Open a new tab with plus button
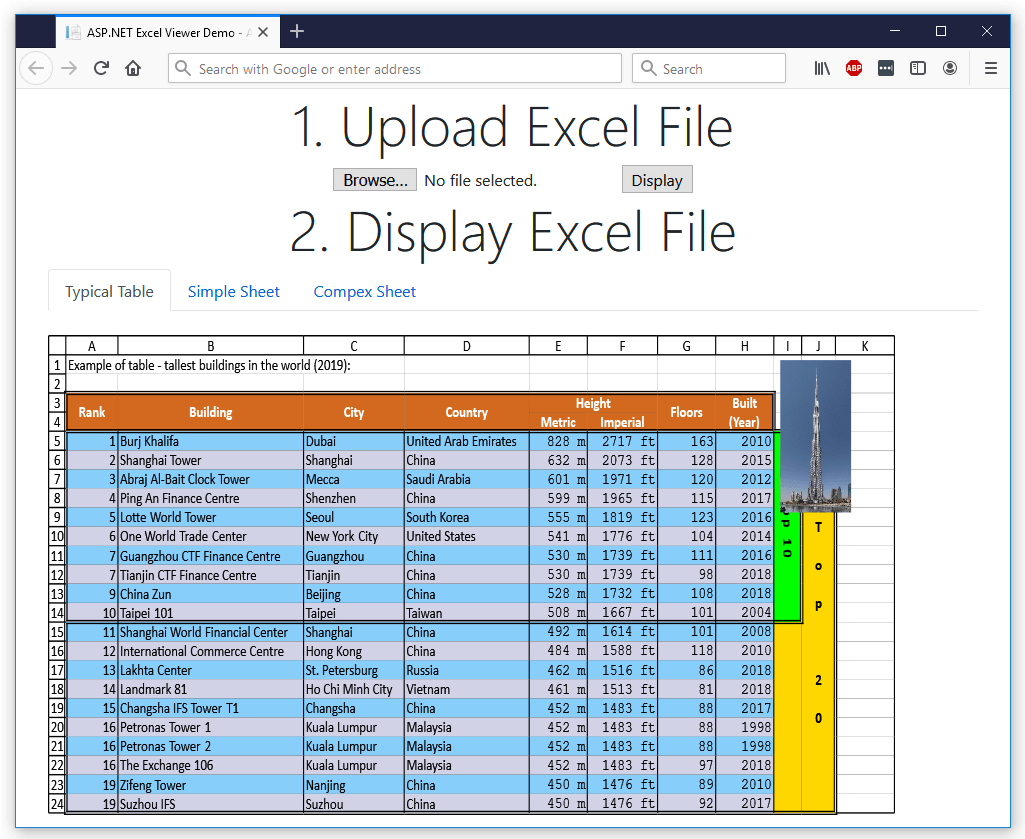The image size is (1025, 839). (297, 32)
